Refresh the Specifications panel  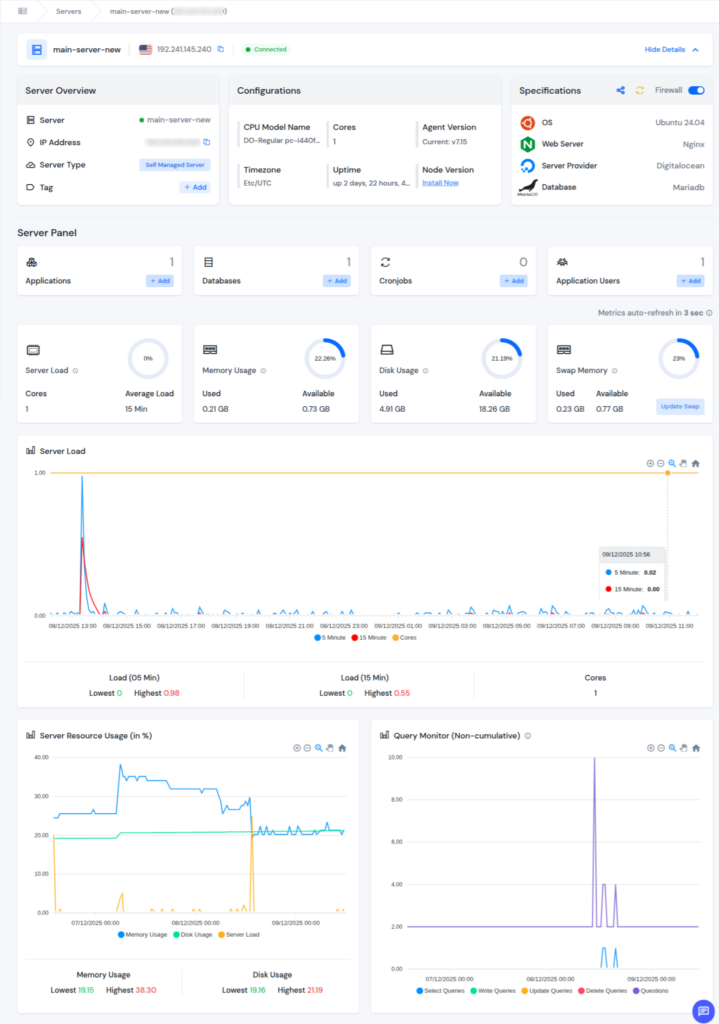point(640,90)
